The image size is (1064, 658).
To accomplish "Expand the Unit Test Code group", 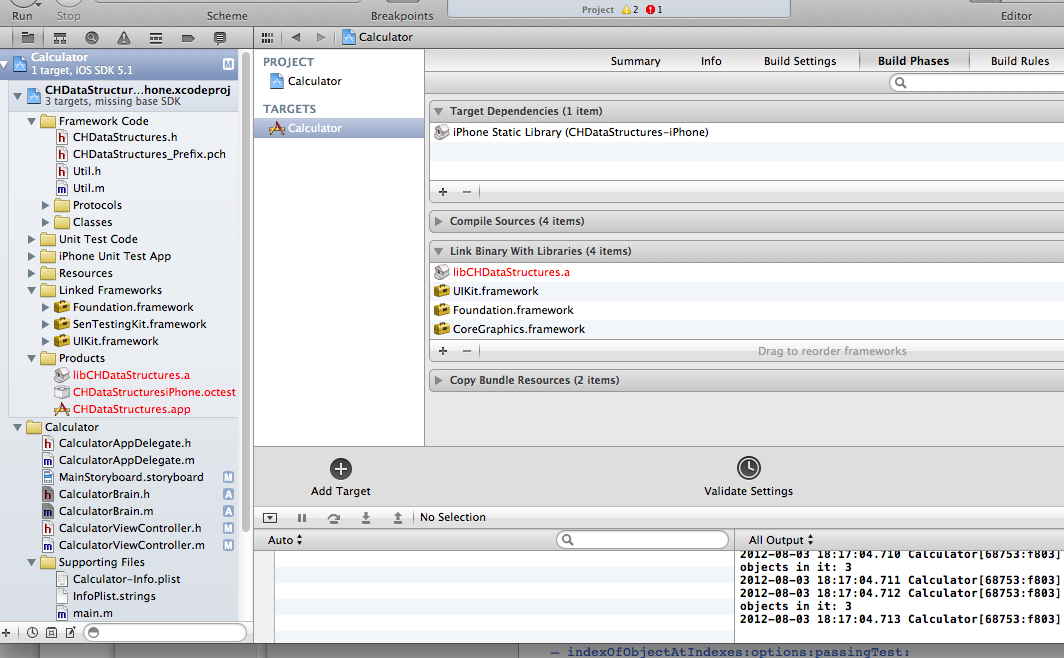I will point(31,239).
